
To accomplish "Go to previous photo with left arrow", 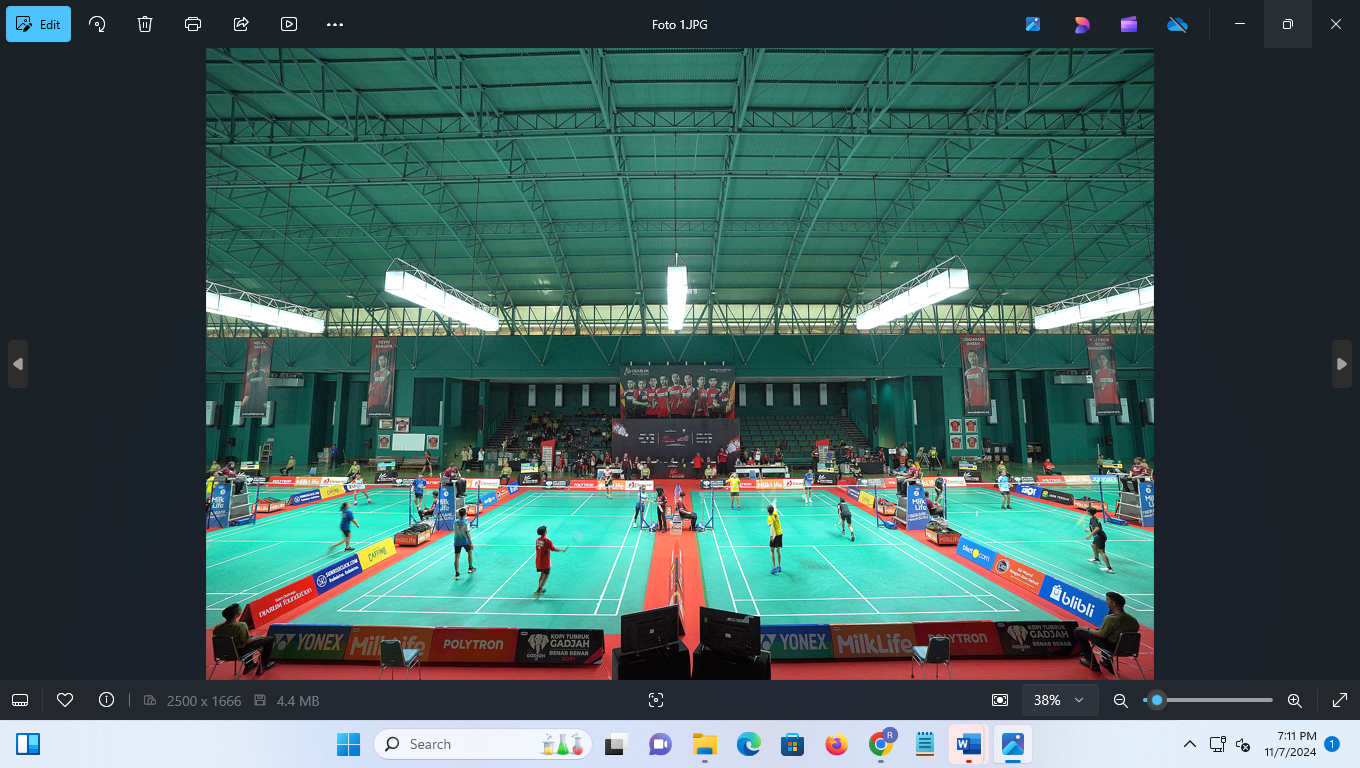I will tap(18, 364).
